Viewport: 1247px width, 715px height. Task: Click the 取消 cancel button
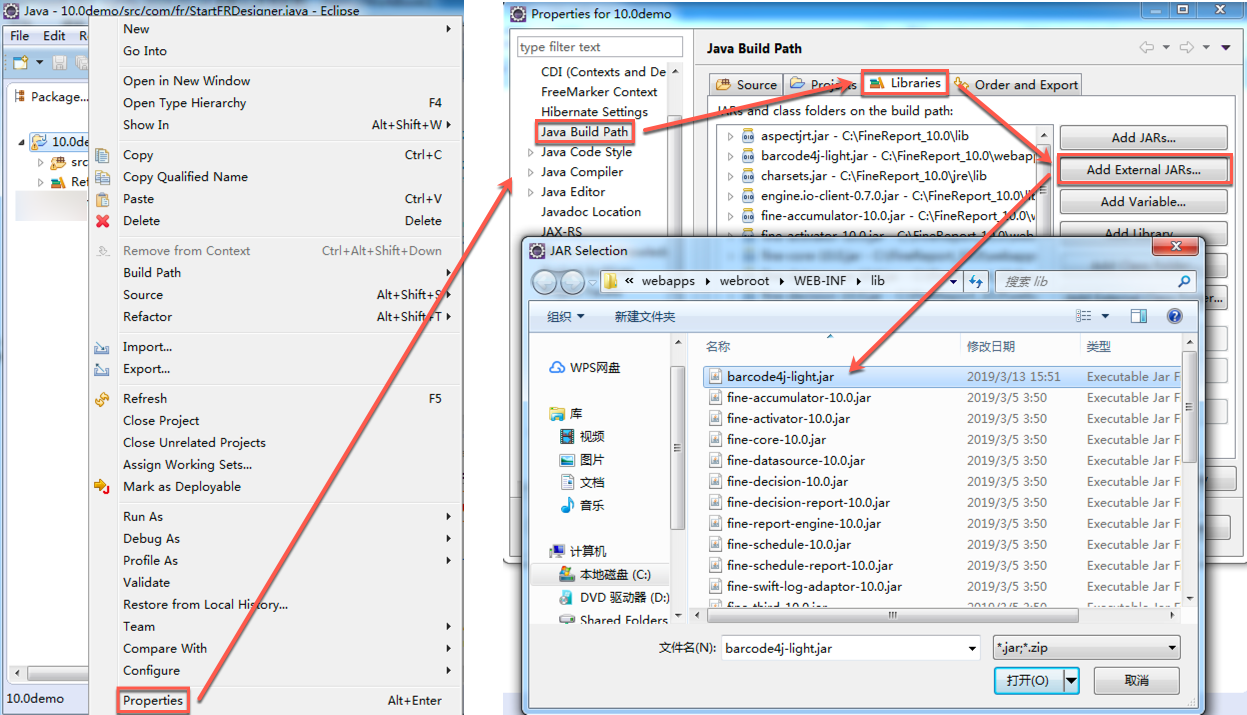pos(1136,680)
